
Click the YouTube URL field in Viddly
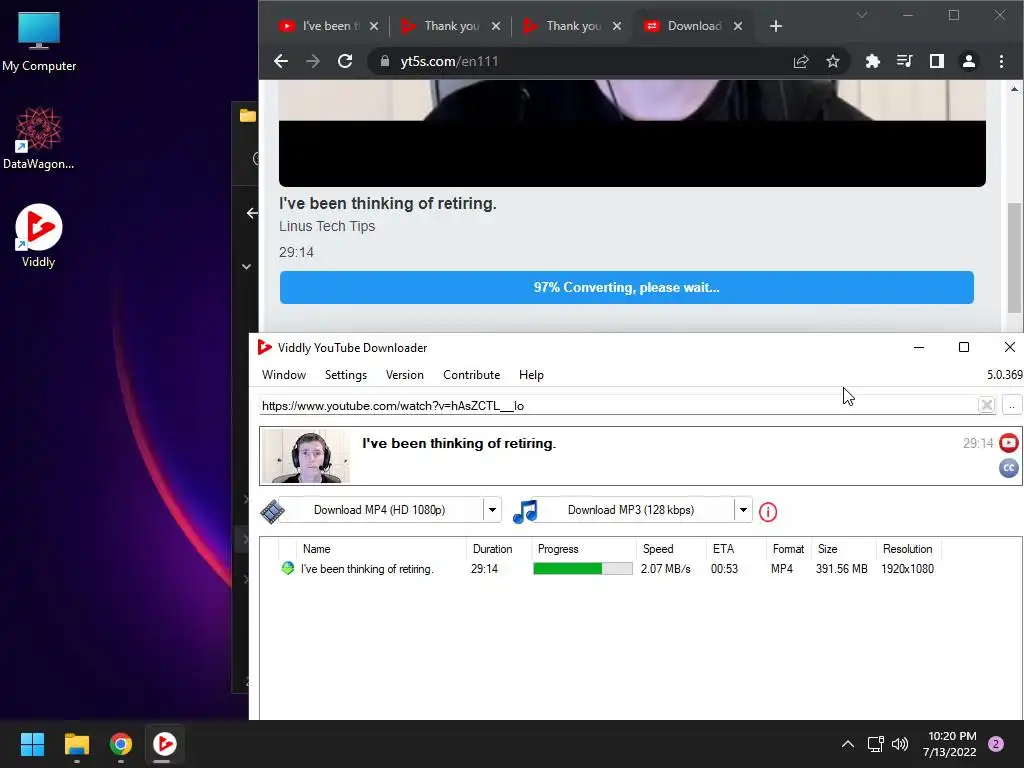pos(617,406)
